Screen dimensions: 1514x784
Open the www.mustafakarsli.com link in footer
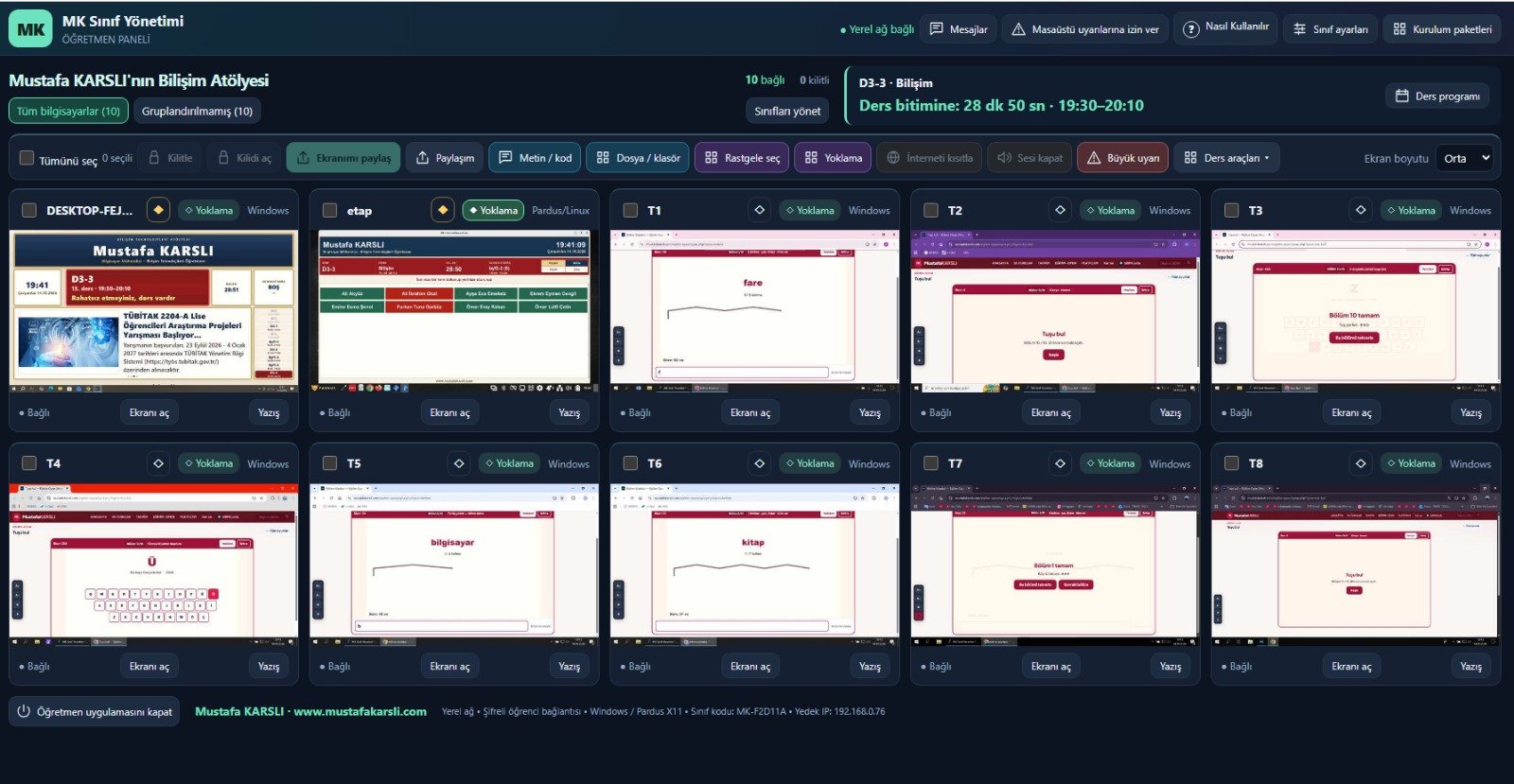point(360,711)
